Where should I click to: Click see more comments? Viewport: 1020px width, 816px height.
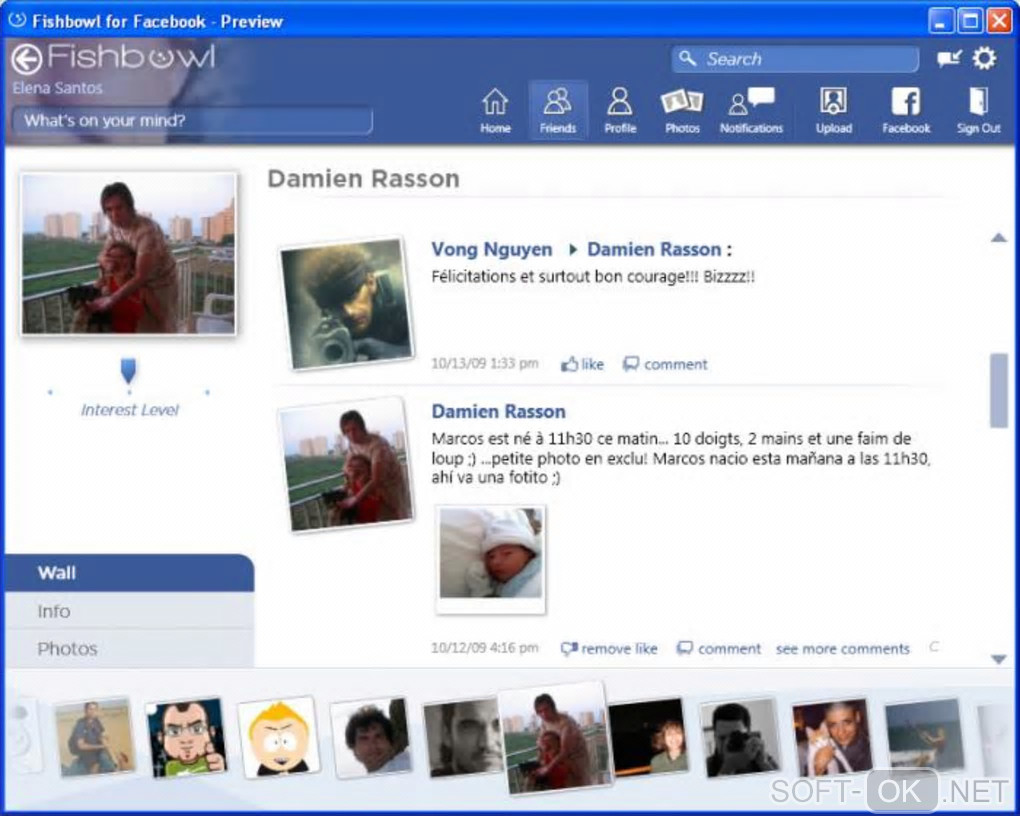842,648
